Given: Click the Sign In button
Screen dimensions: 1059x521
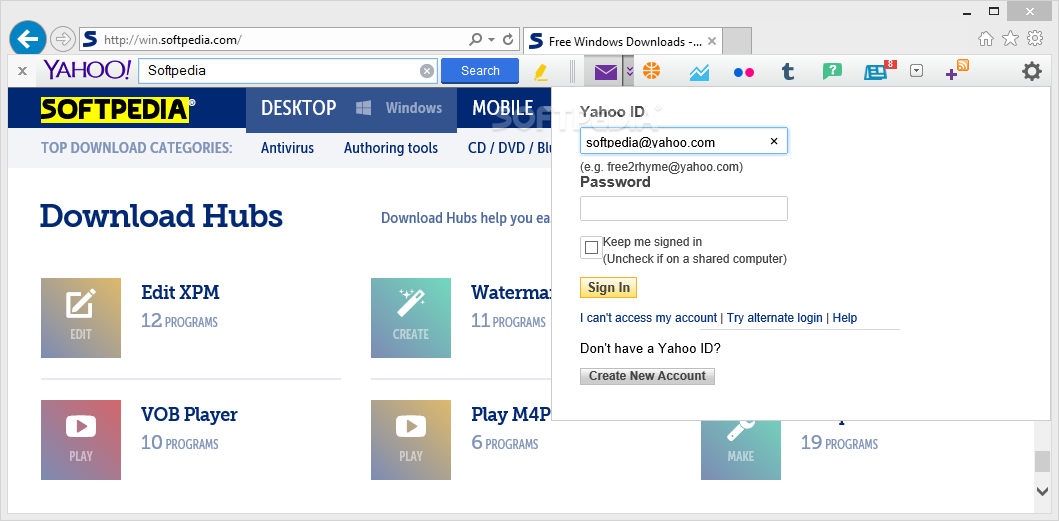Looking at the screenshot, I should pyautogui.click(x=609, y=287).
